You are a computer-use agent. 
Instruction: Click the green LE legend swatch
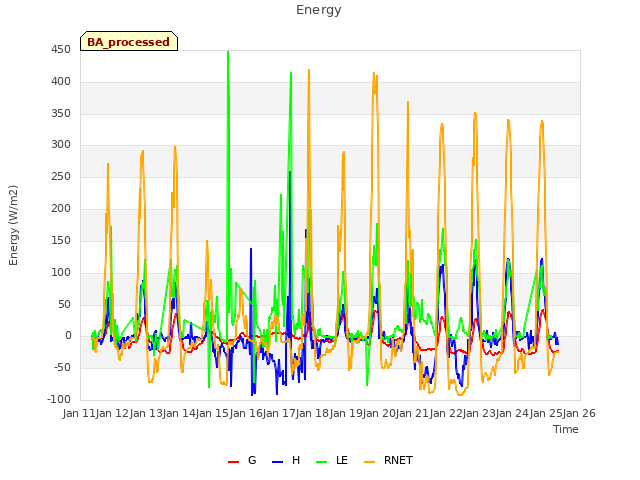tap(322, 462)
